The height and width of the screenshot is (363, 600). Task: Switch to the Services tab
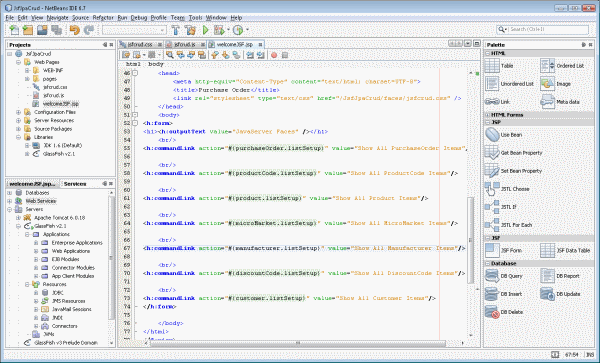pyautogui.click(x=75, y=184)
